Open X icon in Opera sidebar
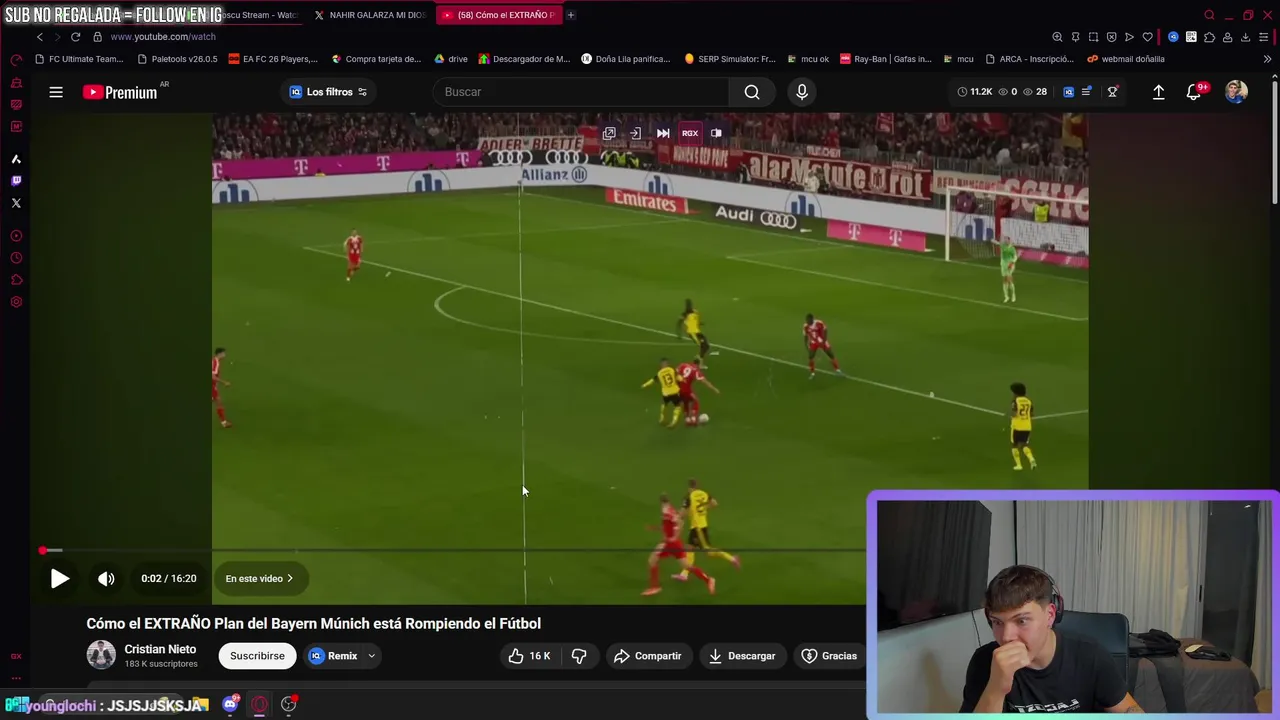The width and height of the screenshot is (1280, 720). [16, 203]
